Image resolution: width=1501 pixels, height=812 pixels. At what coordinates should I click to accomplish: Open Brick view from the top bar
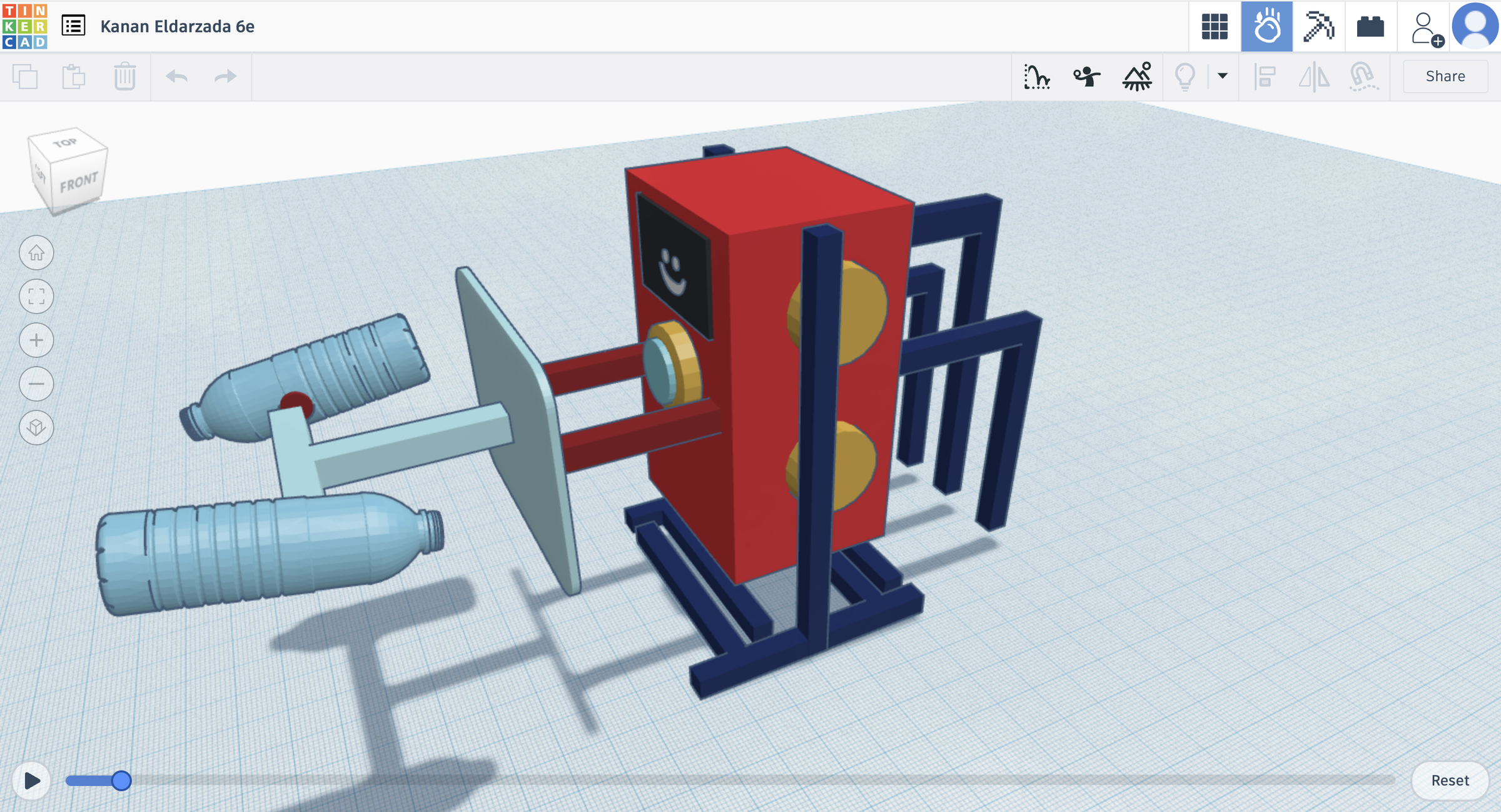point(1370,26)
